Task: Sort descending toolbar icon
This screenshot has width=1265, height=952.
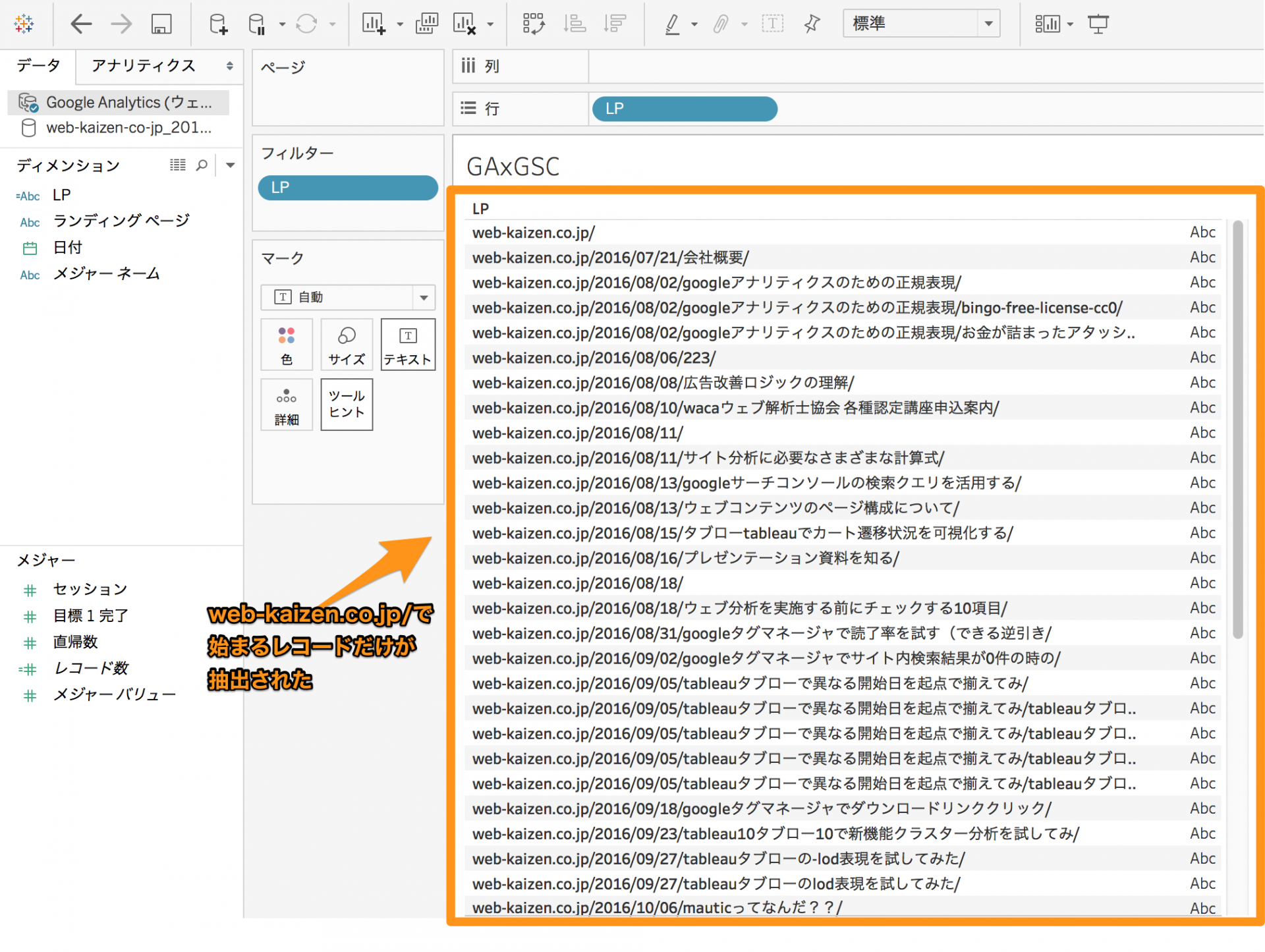Action: [615, 24]
